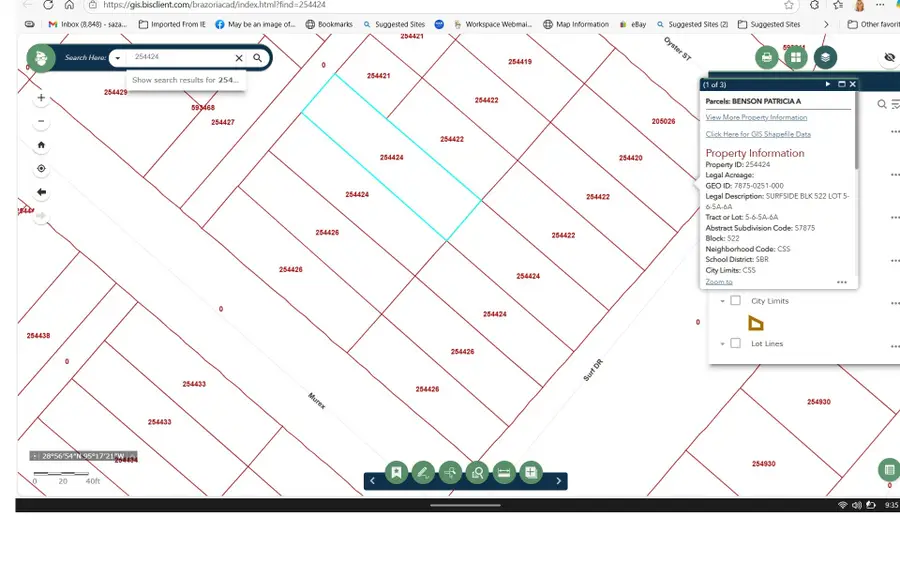The image size is (900, 563).
Task: Toggle the City Limits layer checkbox
Action: [735, 301]
